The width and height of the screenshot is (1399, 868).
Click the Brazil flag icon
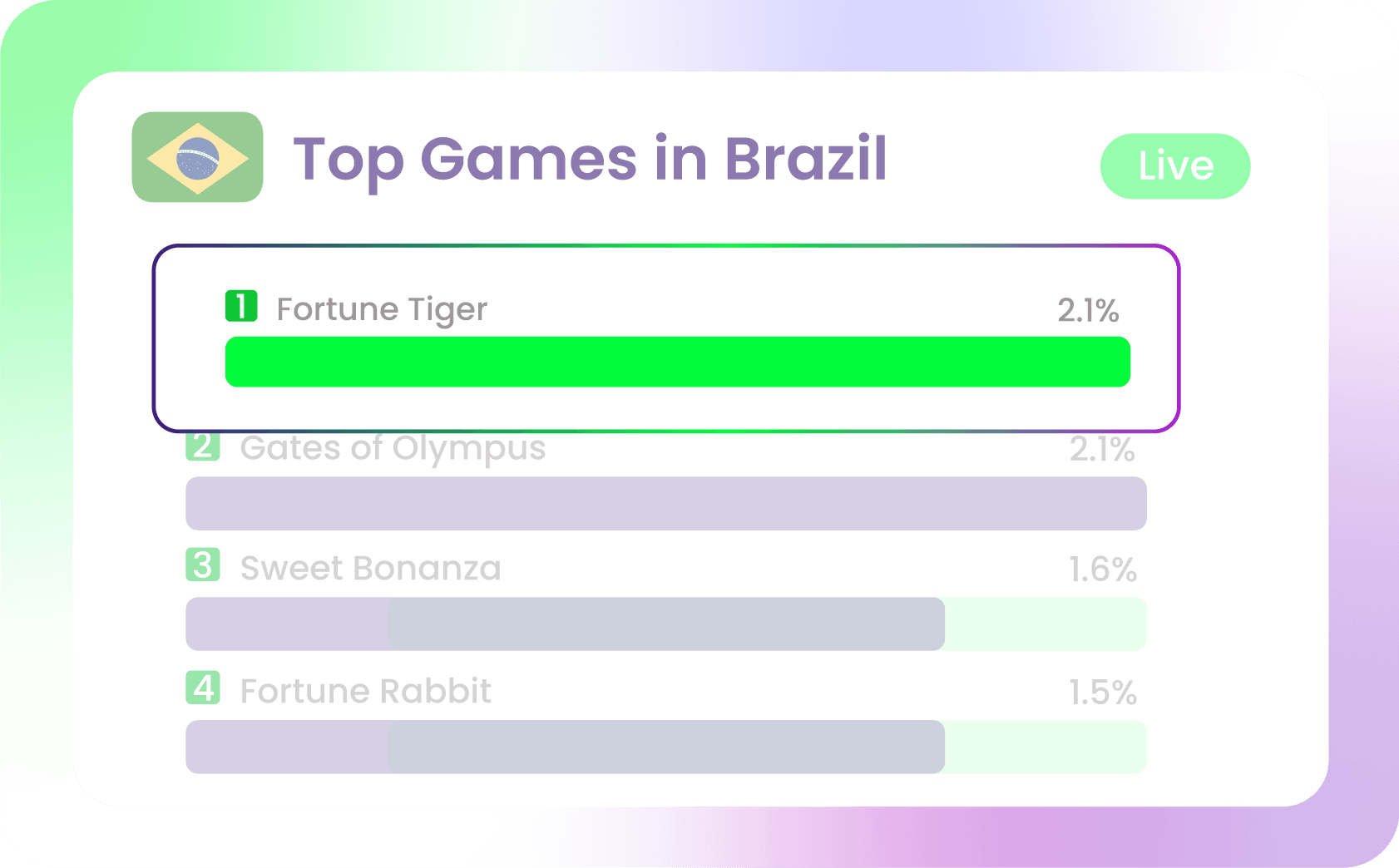pyautogui.click(x=197, y=157)
